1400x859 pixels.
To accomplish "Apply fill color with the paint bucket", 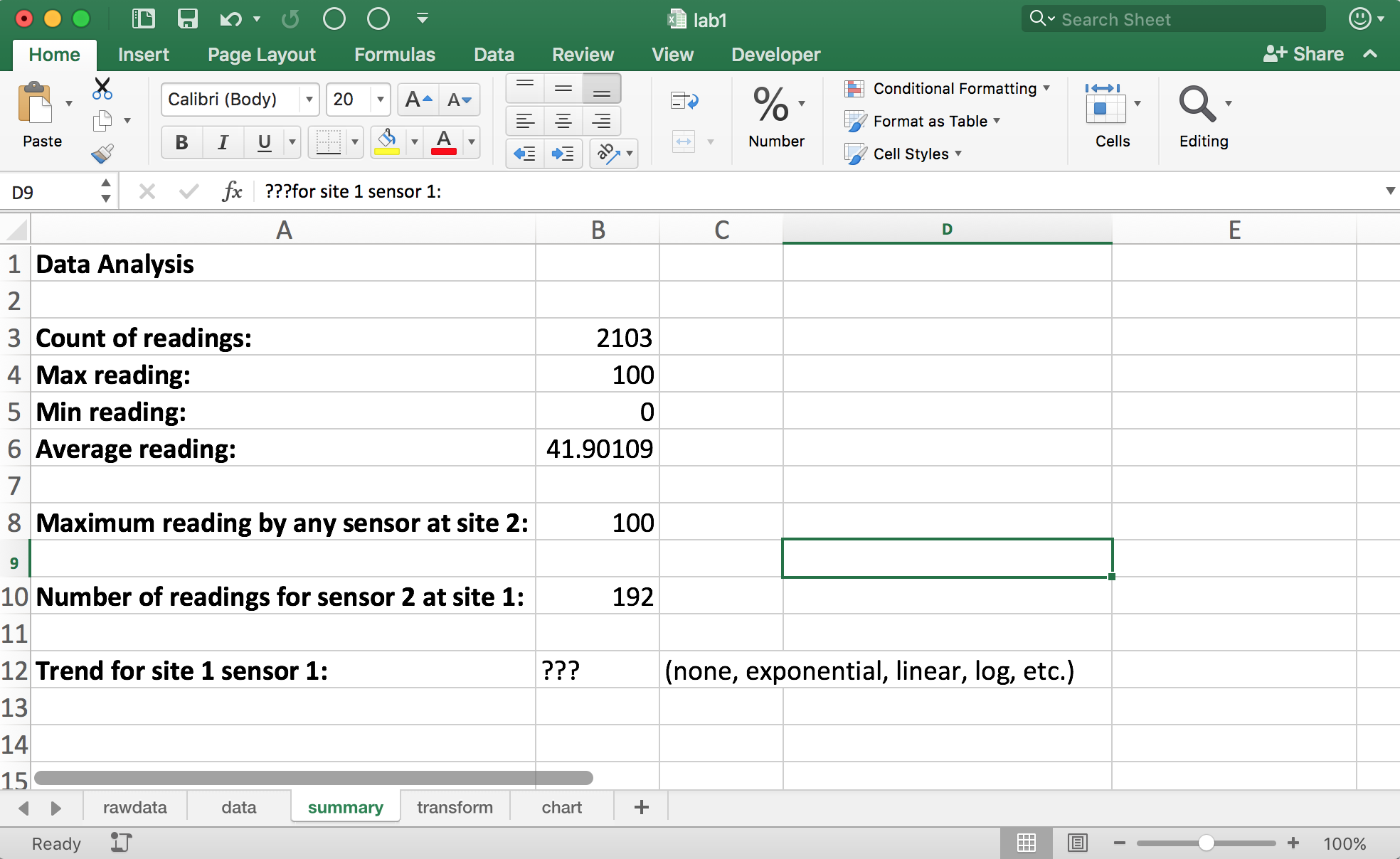I will [x=387, y=142].
